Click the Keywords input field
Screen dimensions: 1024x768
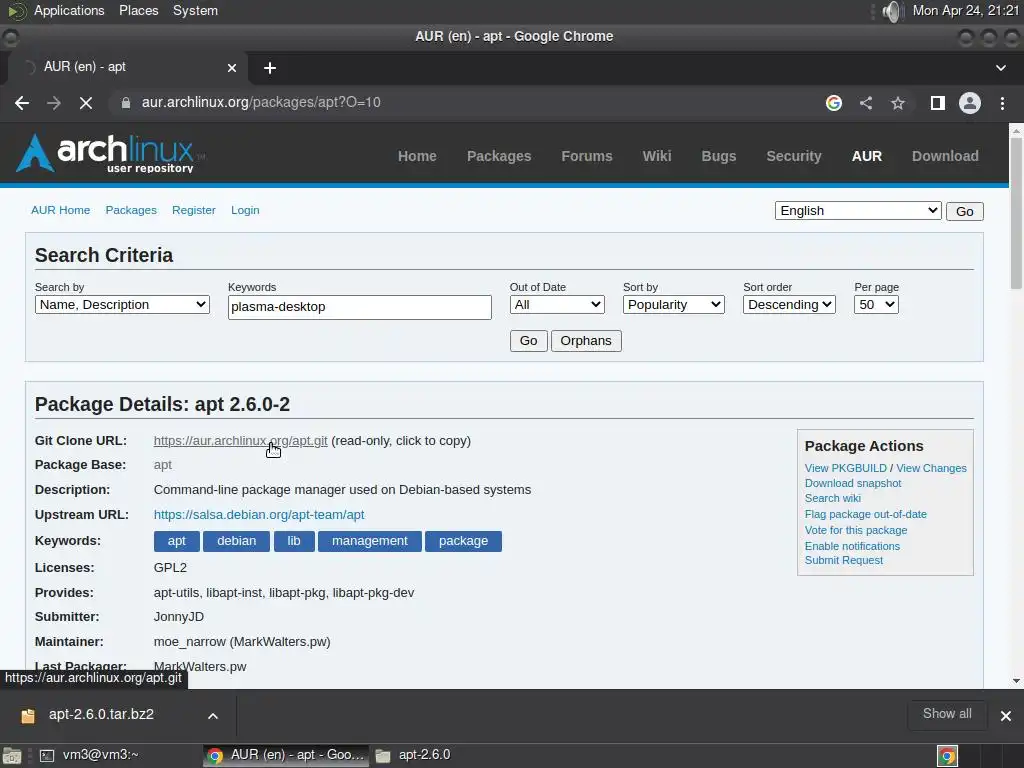click(360, 307)
